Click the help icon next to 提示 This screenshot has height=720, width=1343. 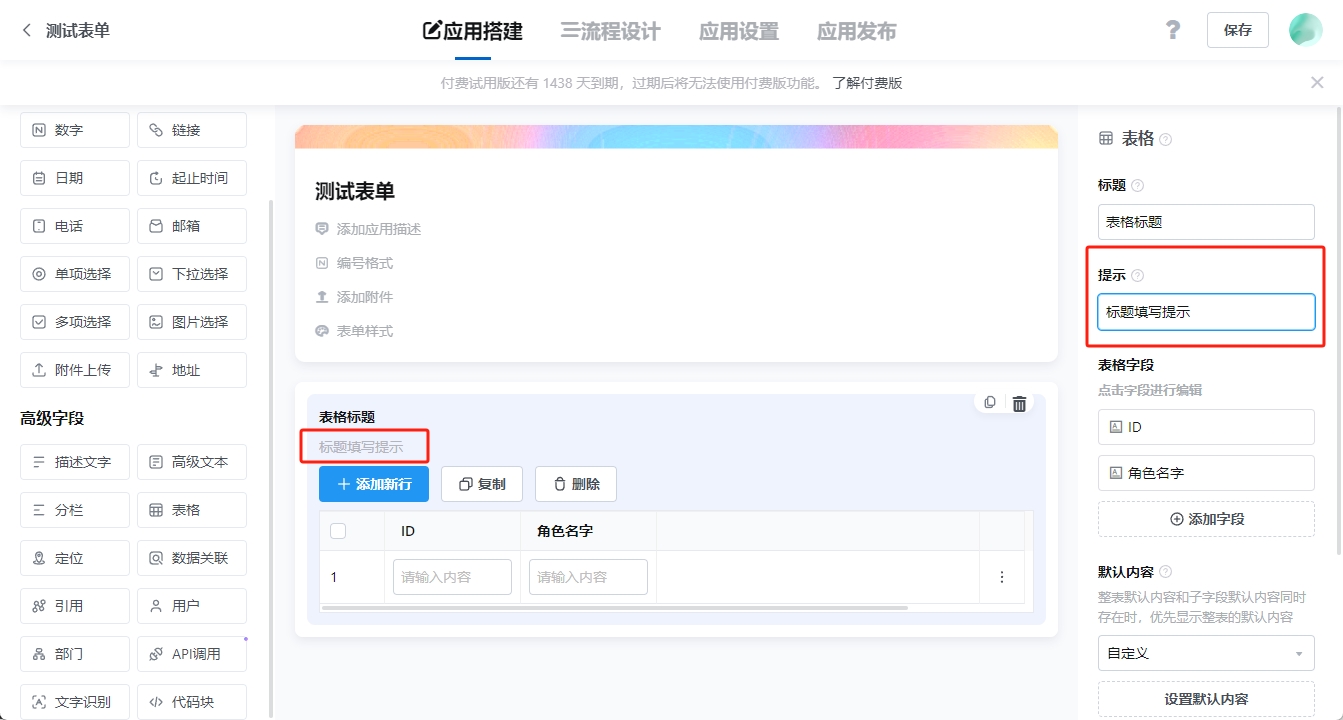point(1137,276)
